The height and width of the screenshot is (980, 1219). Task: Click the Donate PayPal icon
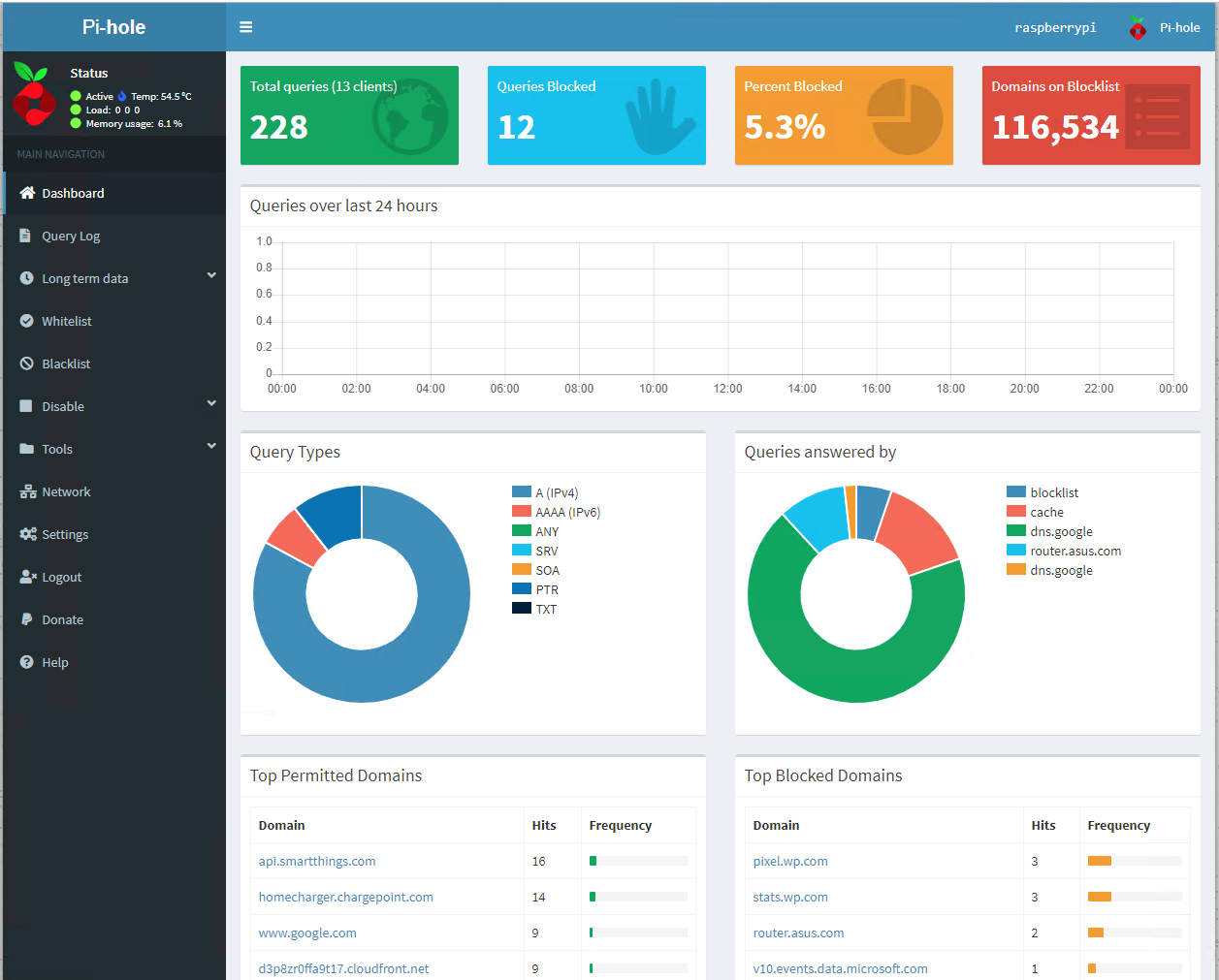coord(27,619)
